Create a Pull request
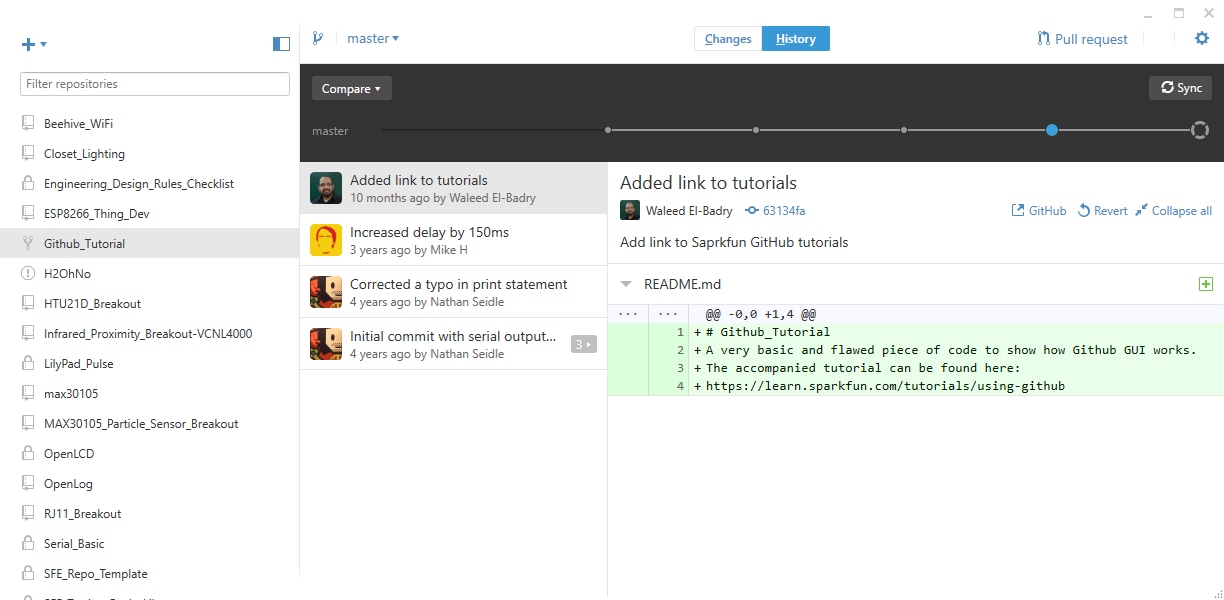Viewport: 1224px width, 600px height. click(1083, 39)
